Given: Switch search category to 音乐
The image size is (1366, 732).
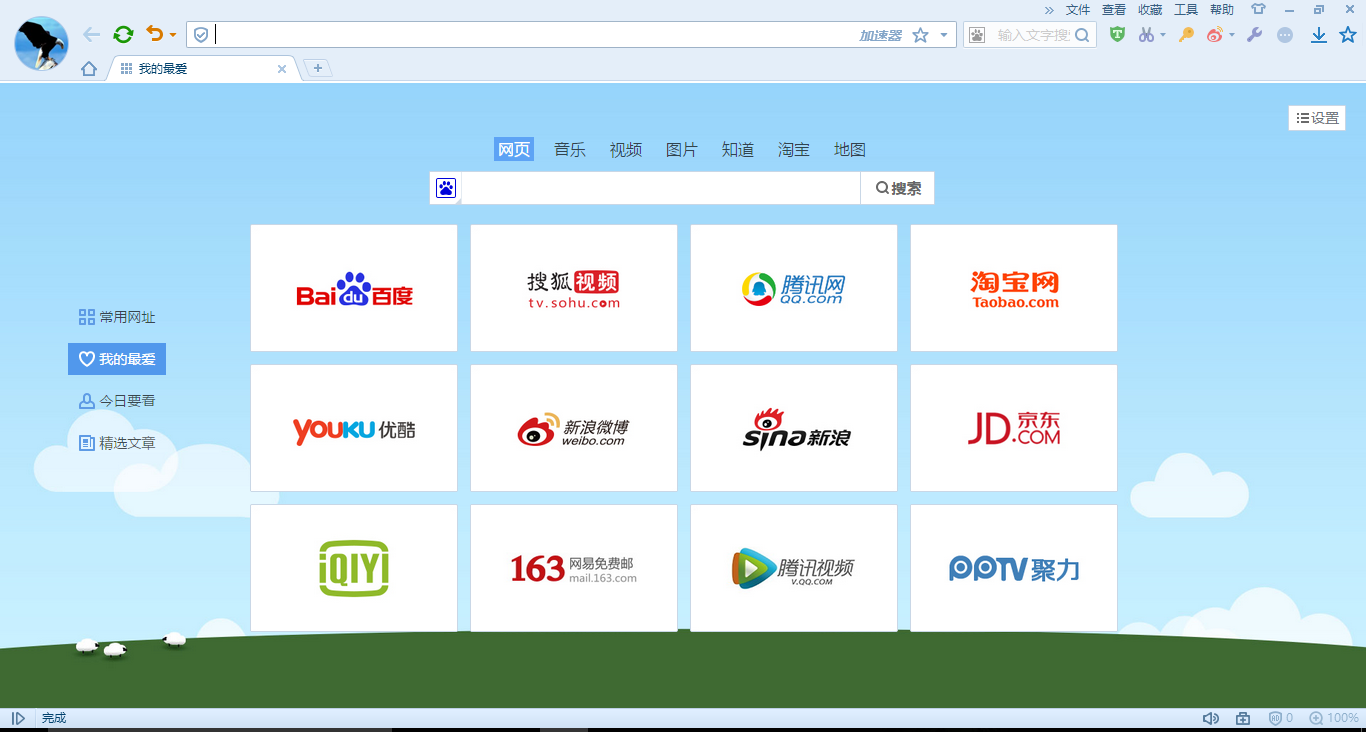Looking at the screenshot, I should tap(570, 150).
